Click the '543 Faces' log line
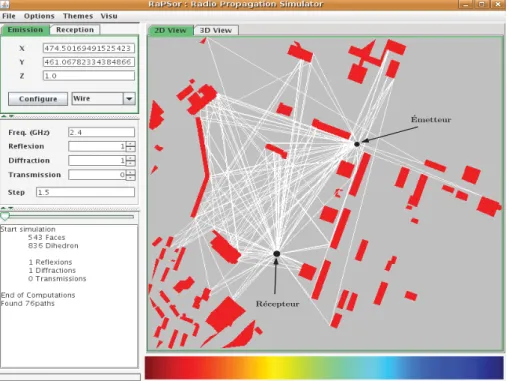Screen dimensions: 509x381 pyautogui.click(x=47, y=237)
